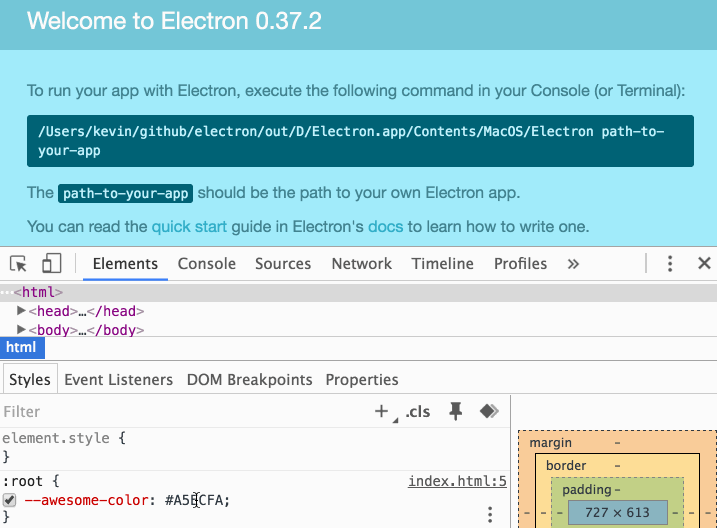Click the Welcome to Electron heading
717x528 pixels.
click(x=174, y=21)
